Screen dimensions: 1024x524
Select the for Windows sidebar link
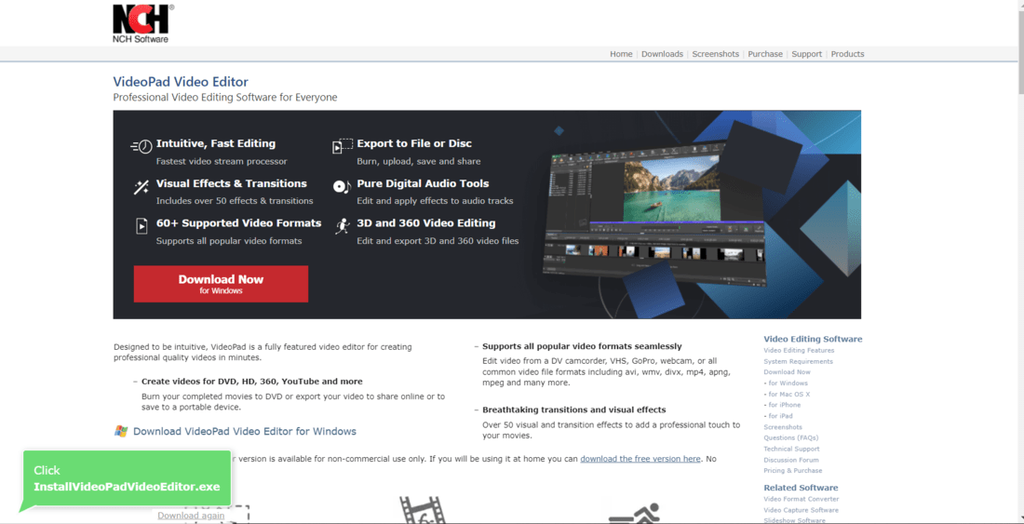click(x=786, y=383)
